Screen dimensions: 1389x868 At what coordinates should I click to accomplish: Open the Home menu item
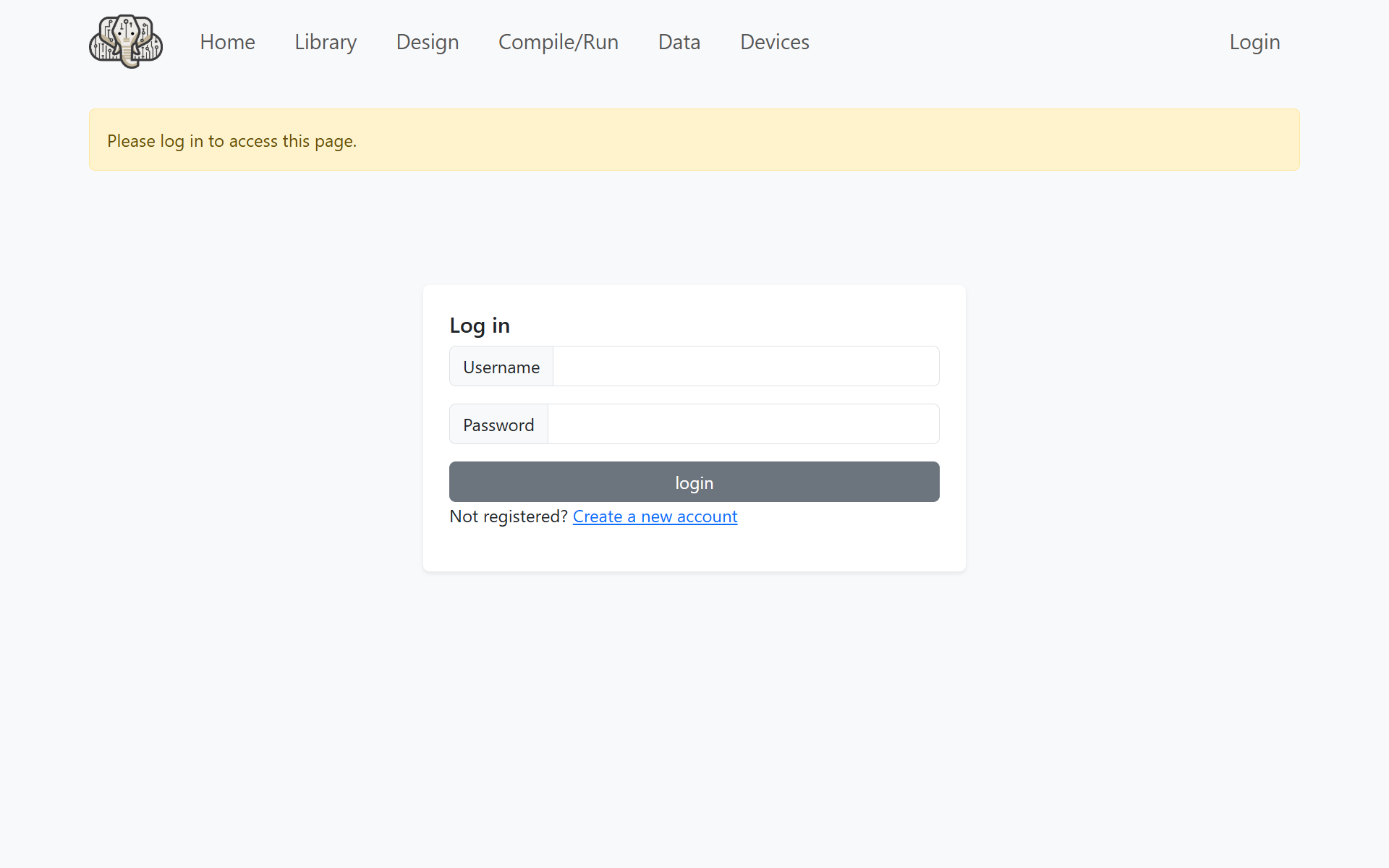click(x=227, y=42)
